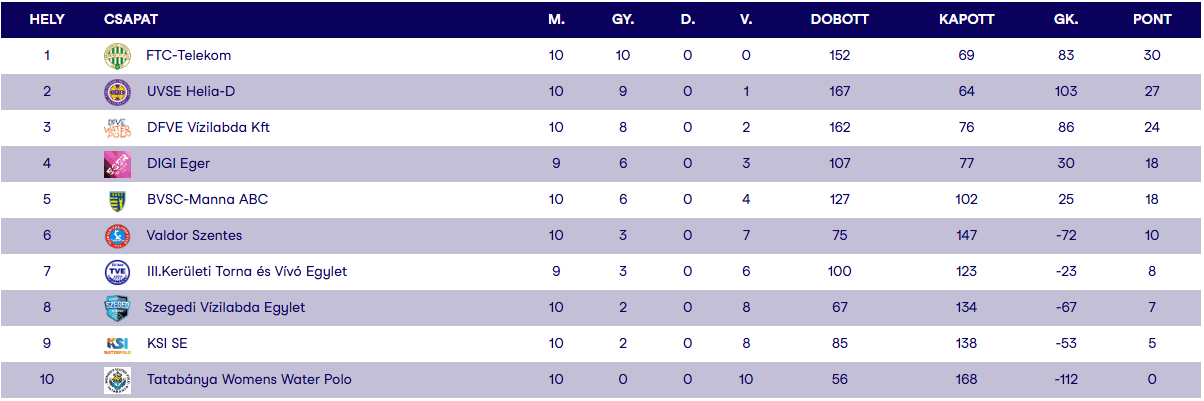The height and width of the screenshot is (401, 1204).
Task: Open the FTC-Telekom team link
Action: [x=189, y=56]
